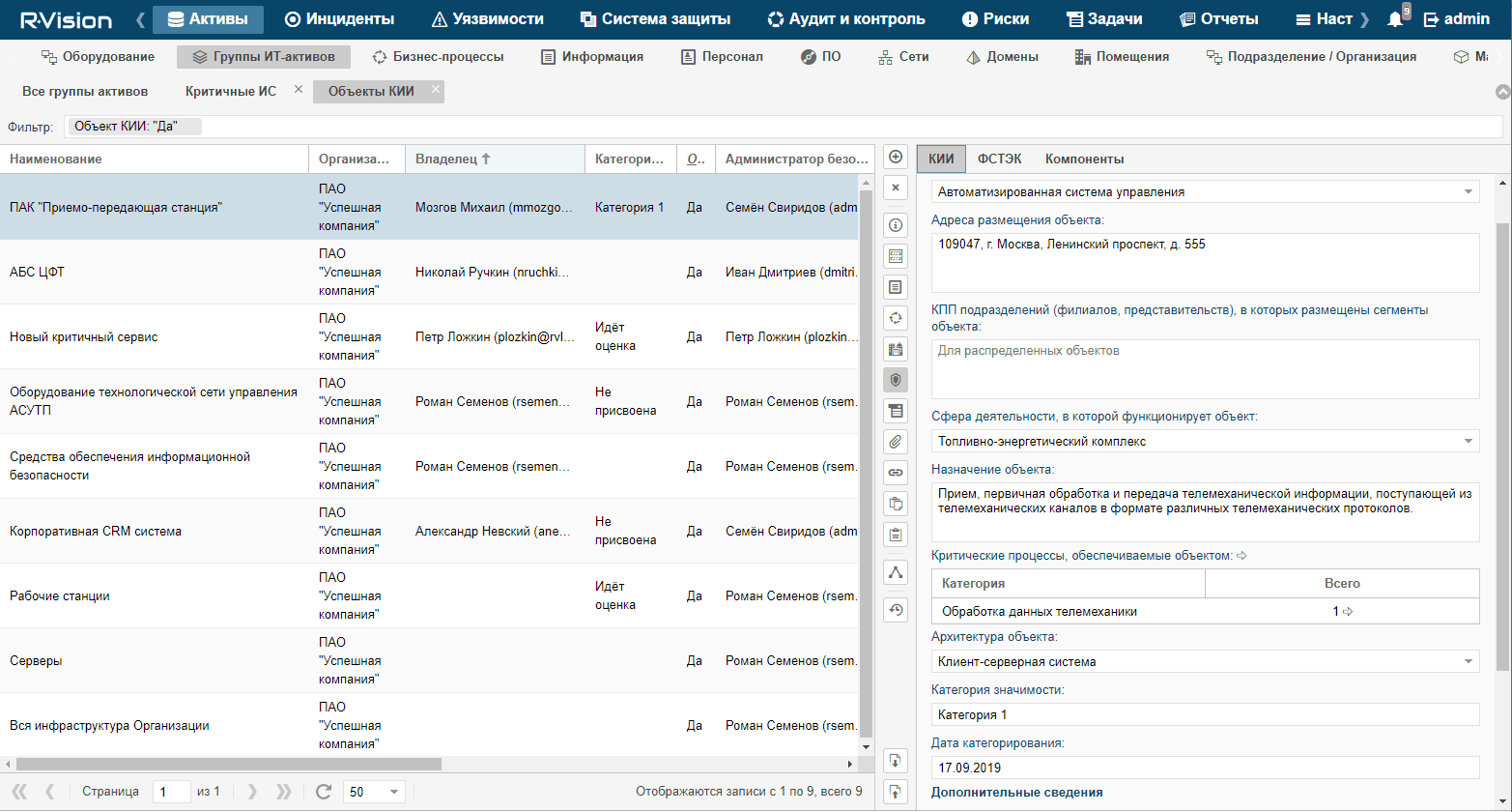Click the horizontal scrollbar under the table
The width and height of the screenshot is (1512, 812).
pos(222,764)
